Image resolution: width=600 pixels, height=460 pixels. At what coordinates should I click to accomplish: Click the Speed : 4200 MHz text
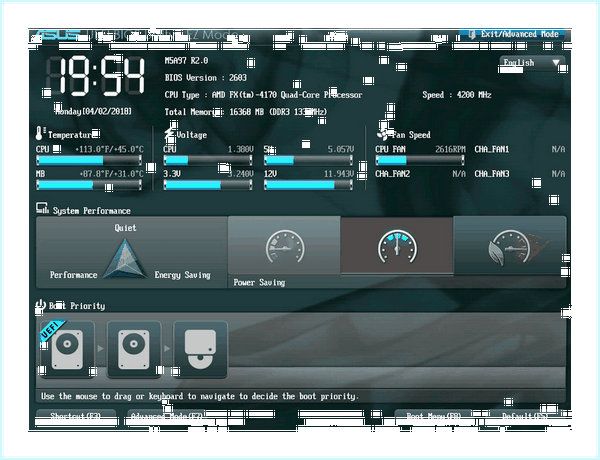(x=457, y=95)
